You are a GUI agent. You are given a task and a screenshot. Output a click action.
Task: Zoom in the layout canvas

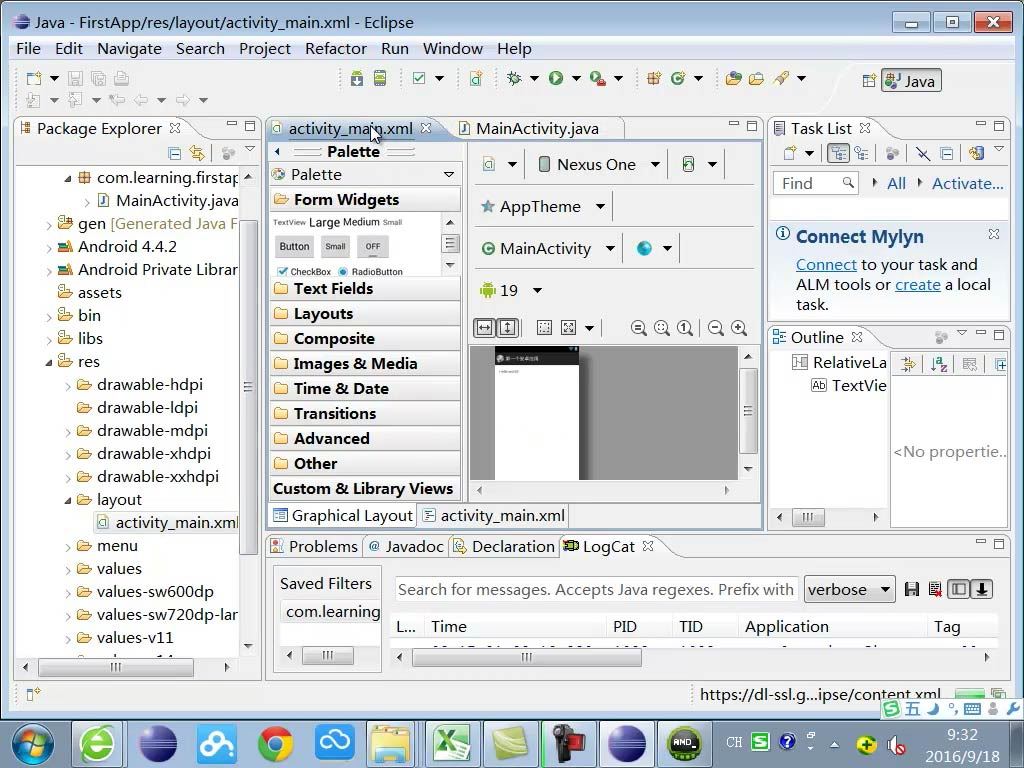coord(739,328)
